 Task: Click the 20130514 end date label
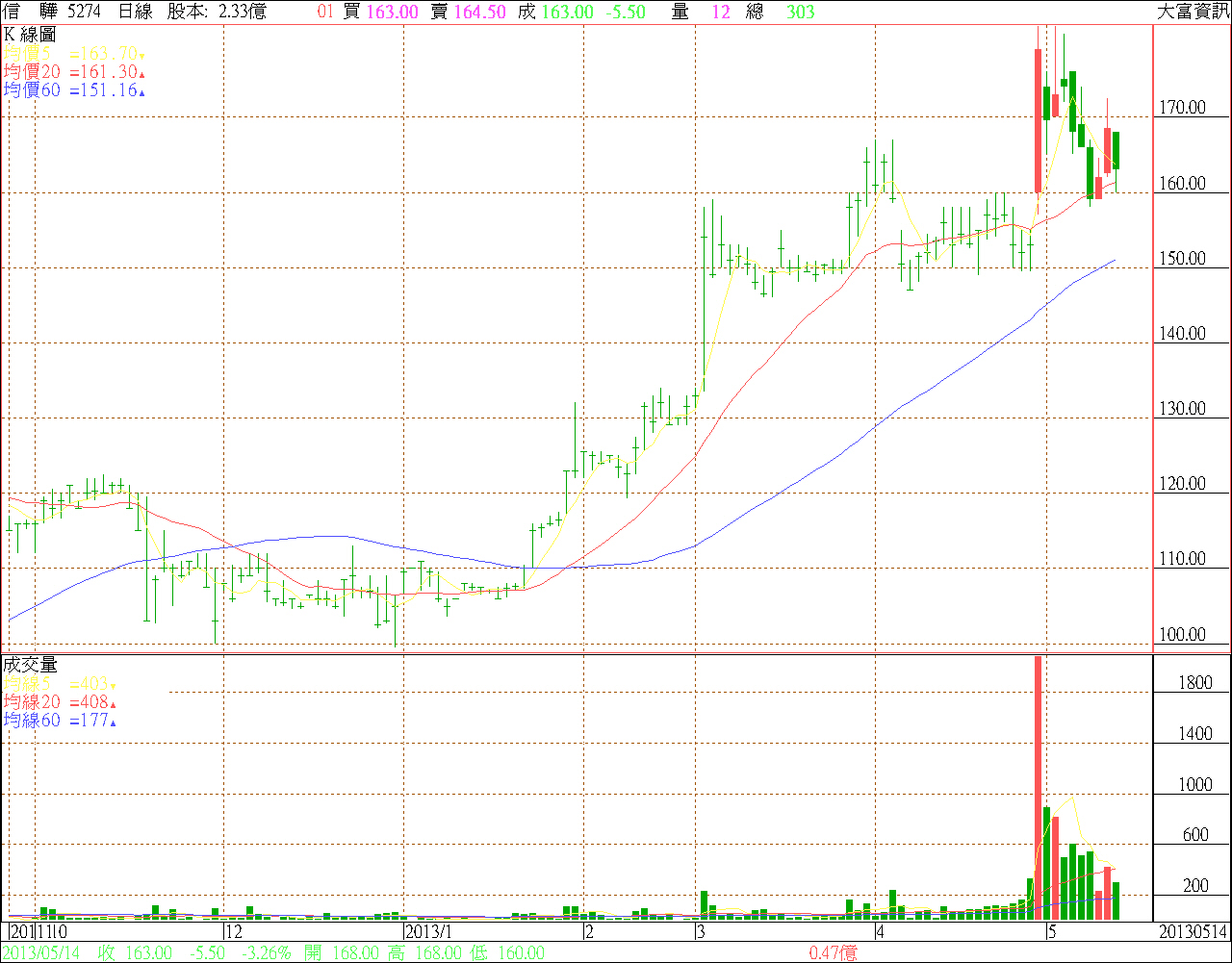pos(1192,932)
